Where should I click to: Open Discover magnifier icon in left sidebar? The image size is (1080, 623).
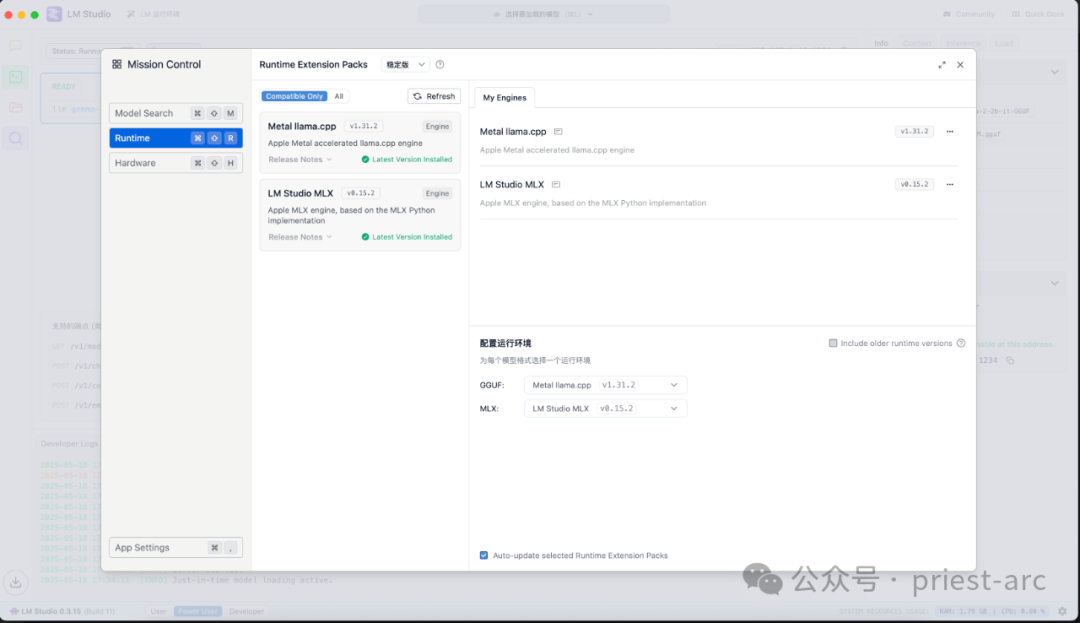pos(15,138)
